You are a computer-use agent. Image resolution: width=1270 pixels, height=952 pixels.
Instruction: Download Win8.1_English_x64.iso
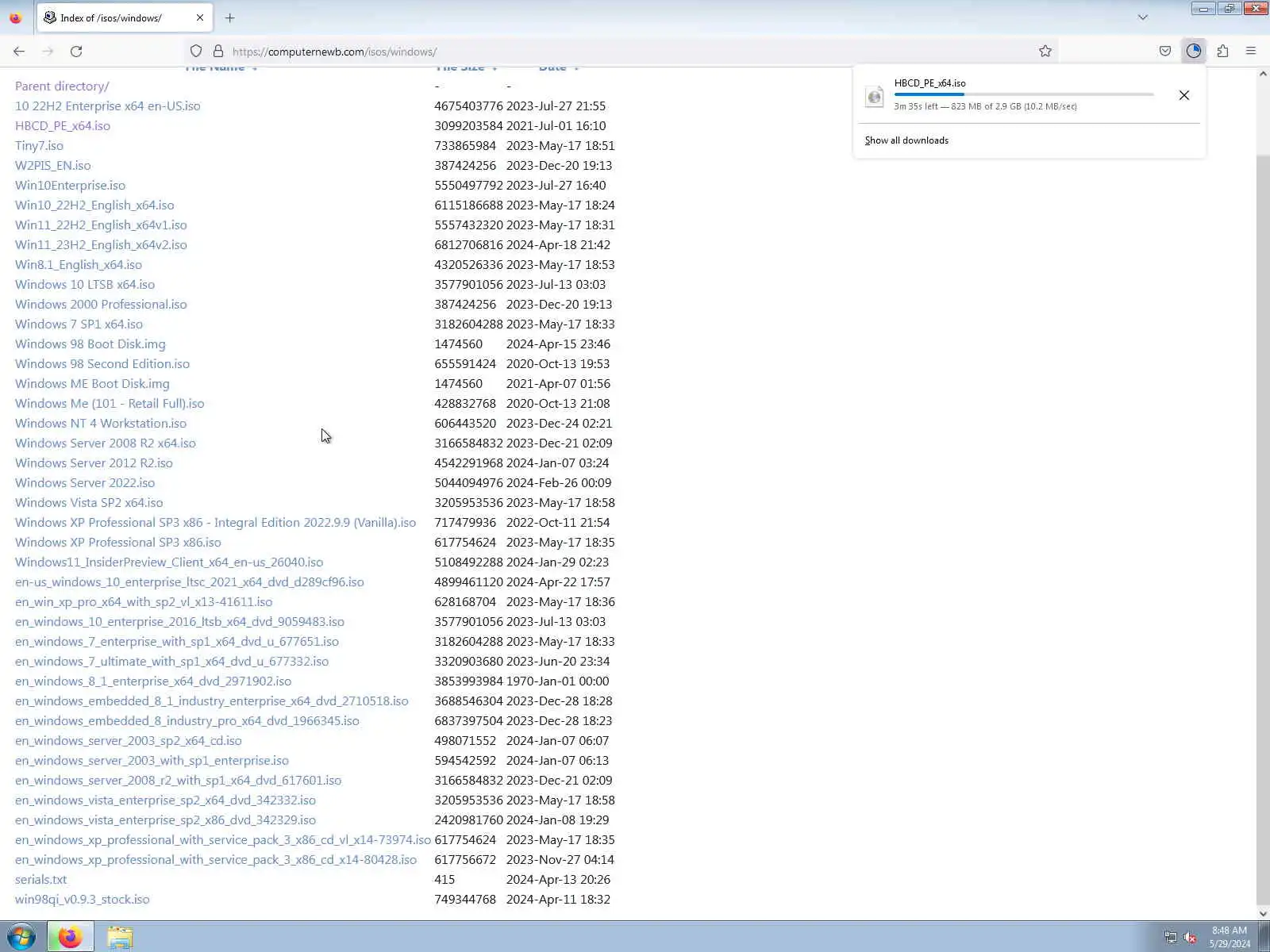point(79,264)
